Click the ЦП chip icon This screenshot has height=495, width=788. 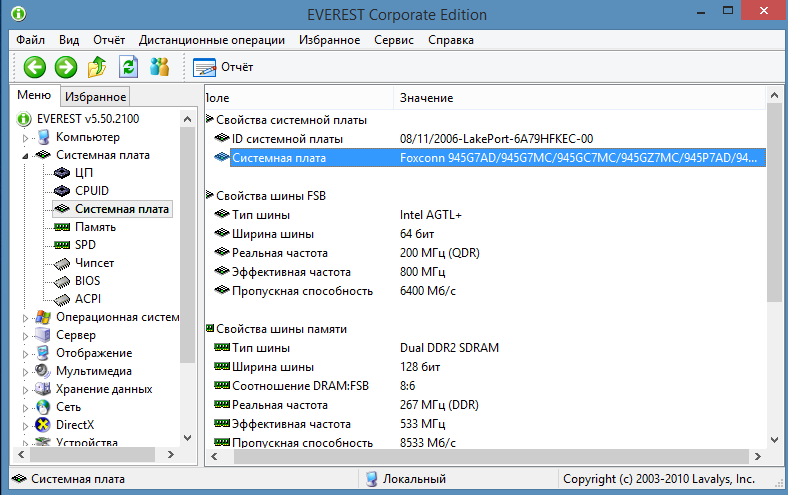[x=62, y=173]
